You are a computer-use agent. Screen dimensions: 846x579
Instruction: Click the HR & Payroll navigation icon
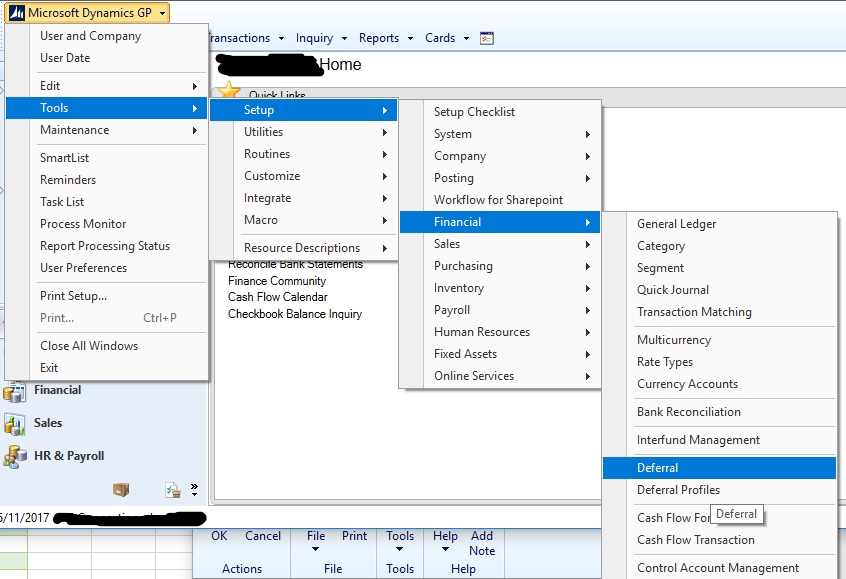point(15,457)
